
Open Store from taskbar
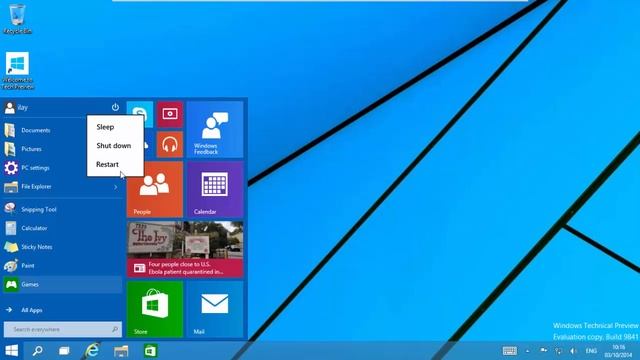coord(150,351)
